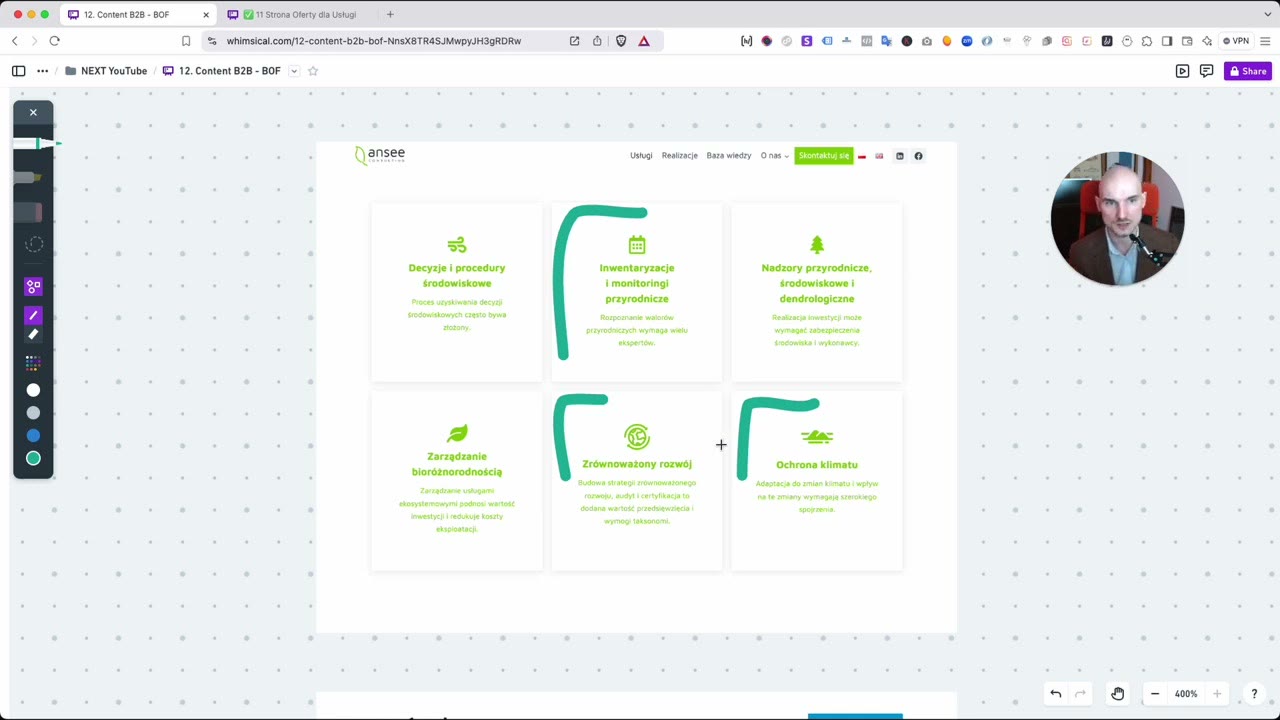Screen dimensions: 1280x720
Task: Open the color palette grid
Action: (33, 362)
